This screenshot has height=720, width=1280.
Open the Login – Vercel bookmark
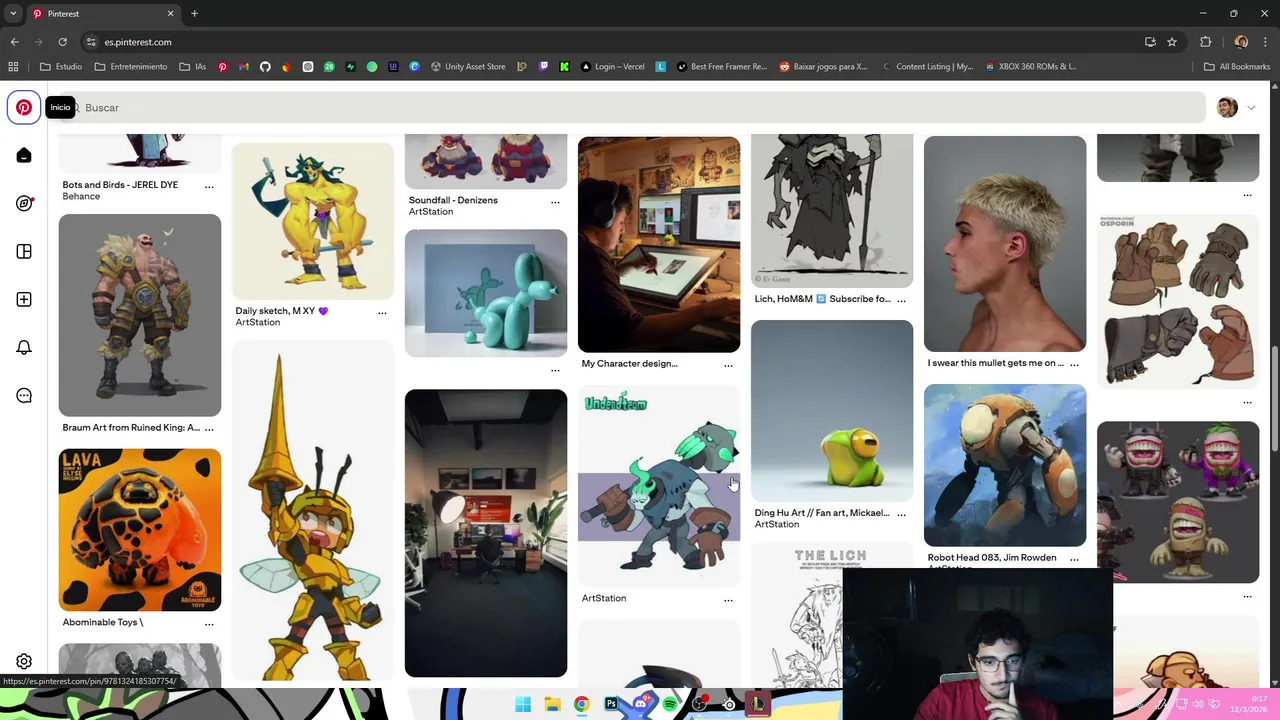[612, 67]
